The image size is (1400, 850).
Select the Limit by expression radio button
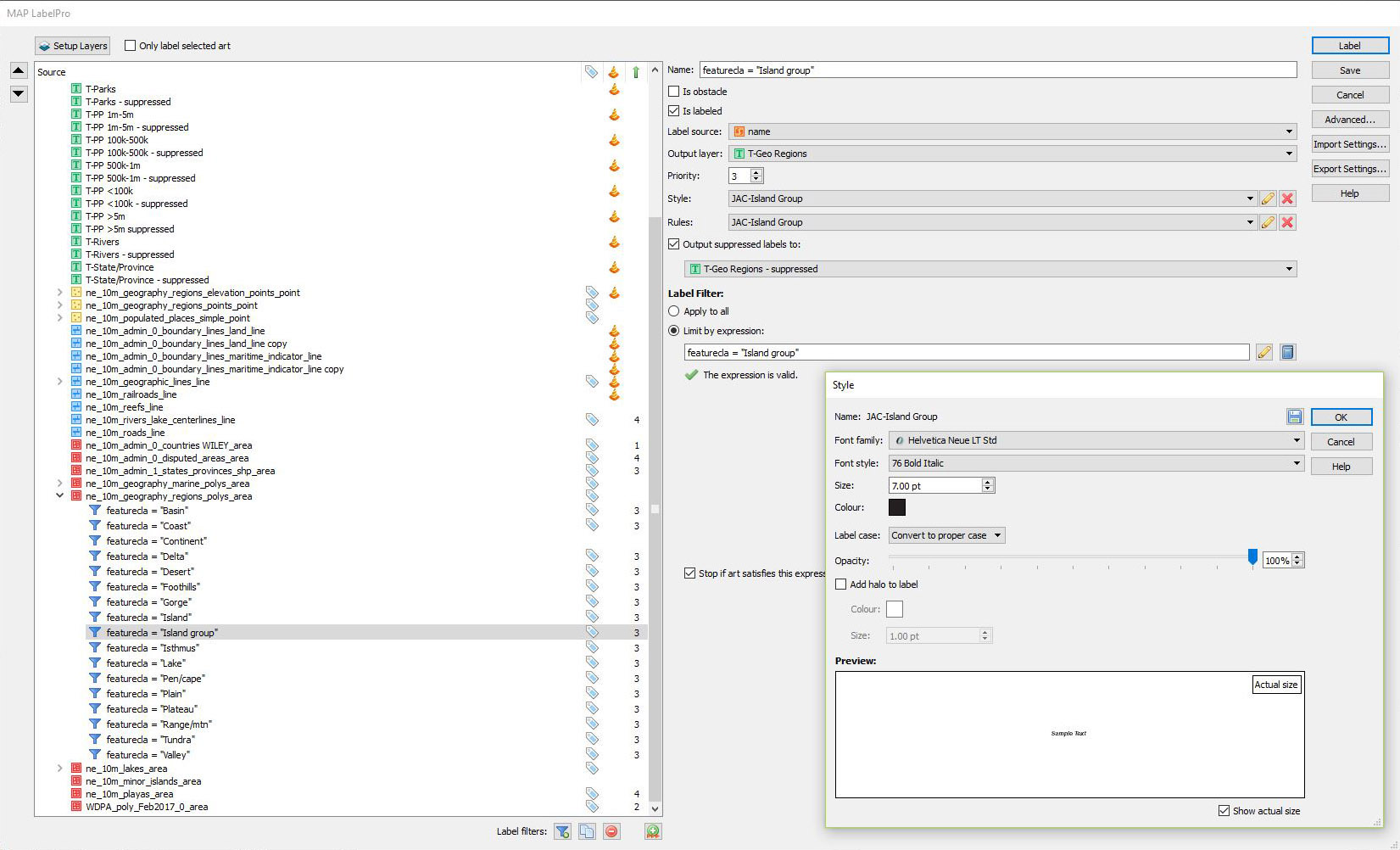click(x=673, y=331)
